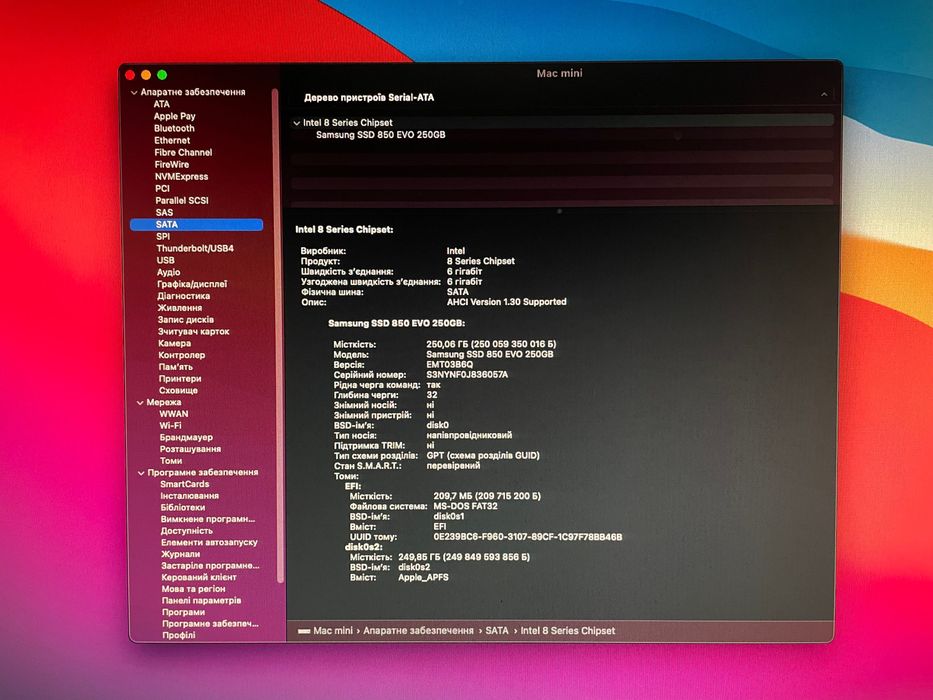
Task: Open the NVMExpress section
Action: [181, 177]
